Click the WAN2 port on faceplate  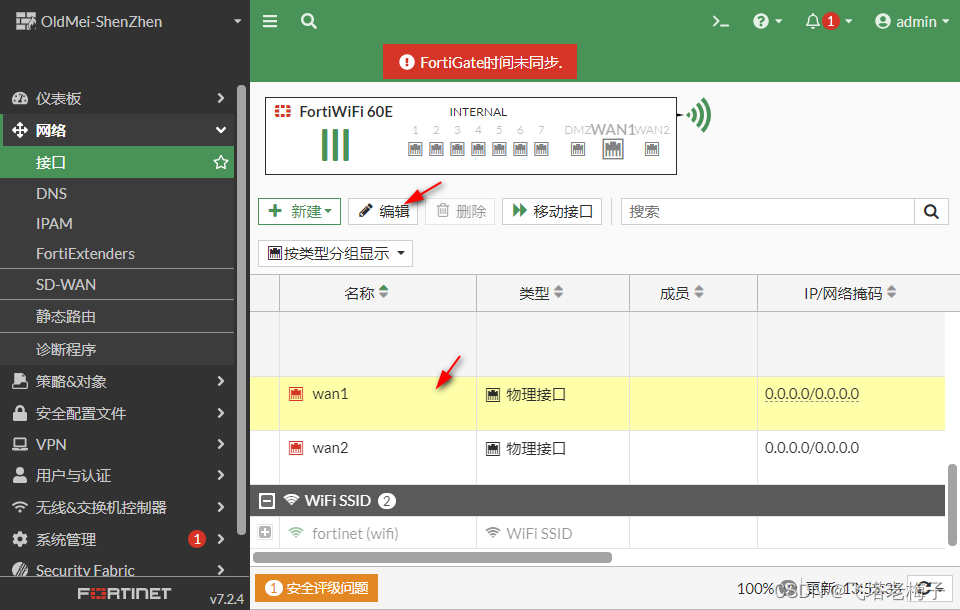coord(652,149)
